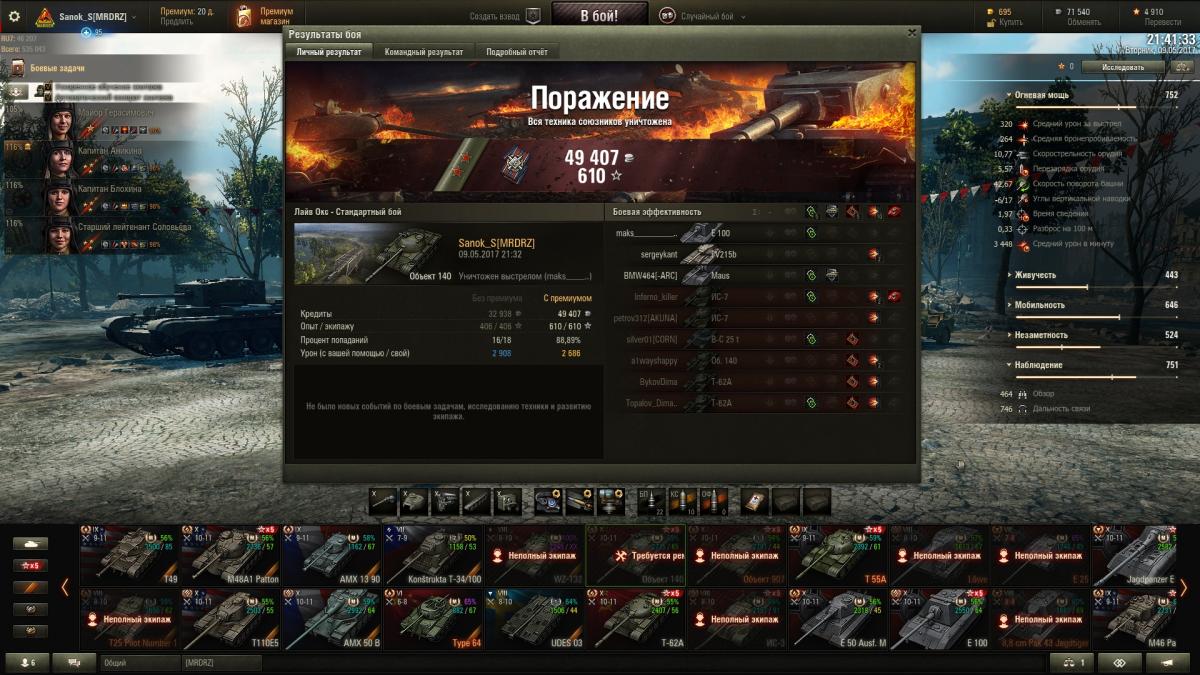Click the first shell ammo slot

tap(649, 500)
